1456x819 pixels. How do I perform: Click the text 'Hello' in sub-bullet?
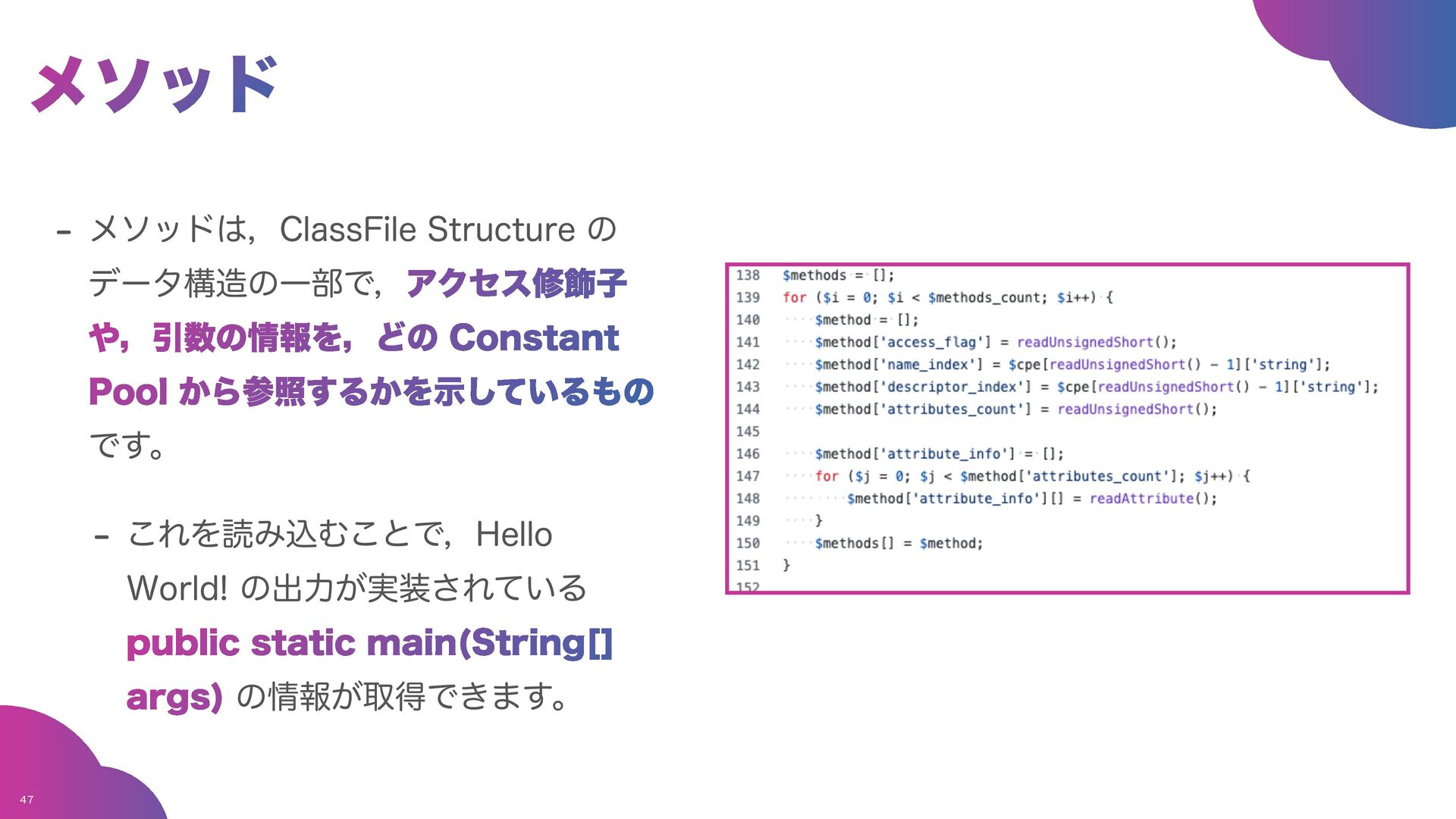tap(513, 535)
